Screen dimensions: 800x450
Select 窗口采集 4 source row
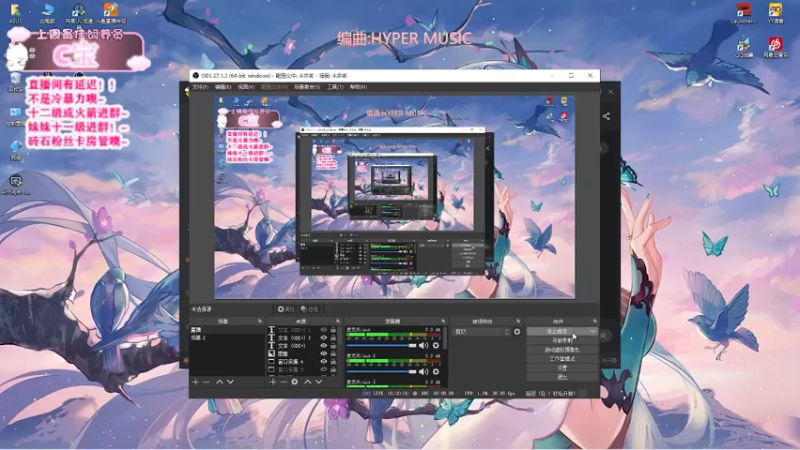(x=302, y=361)
